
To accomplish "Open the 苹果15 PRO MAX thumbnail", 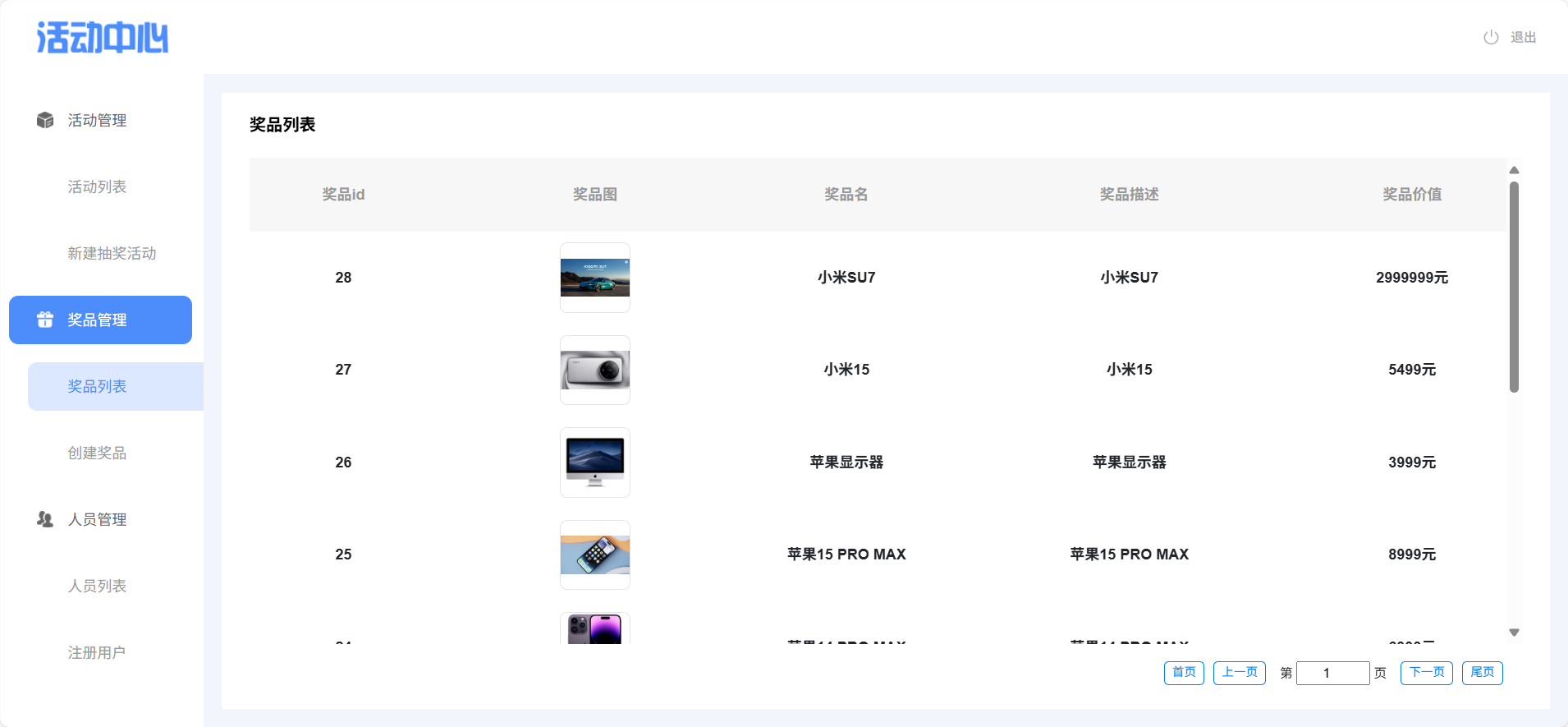I will (595, 554).
